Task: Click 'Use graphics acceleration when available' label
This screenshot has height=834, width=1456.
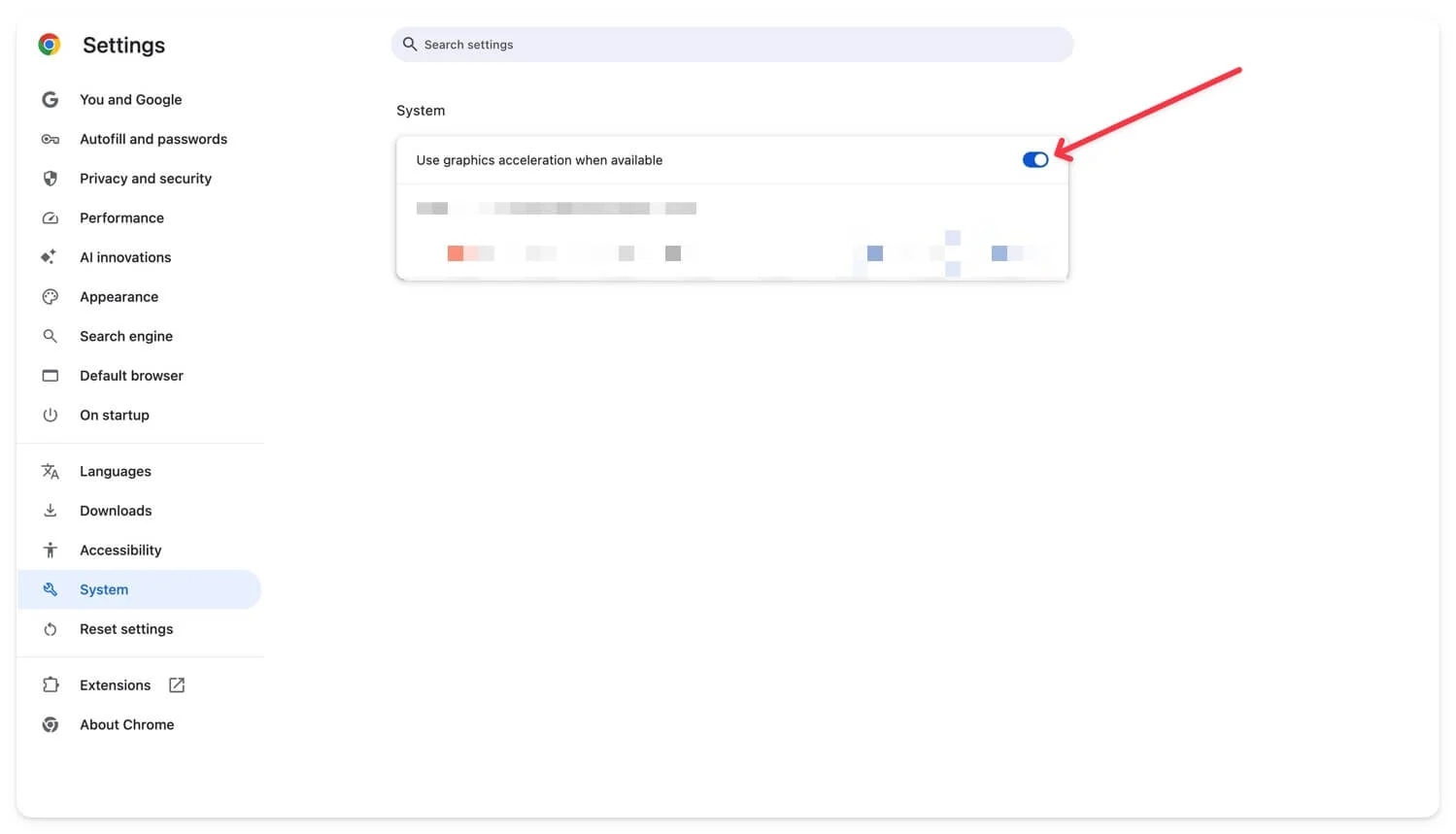Action: [x=539, y=160]
